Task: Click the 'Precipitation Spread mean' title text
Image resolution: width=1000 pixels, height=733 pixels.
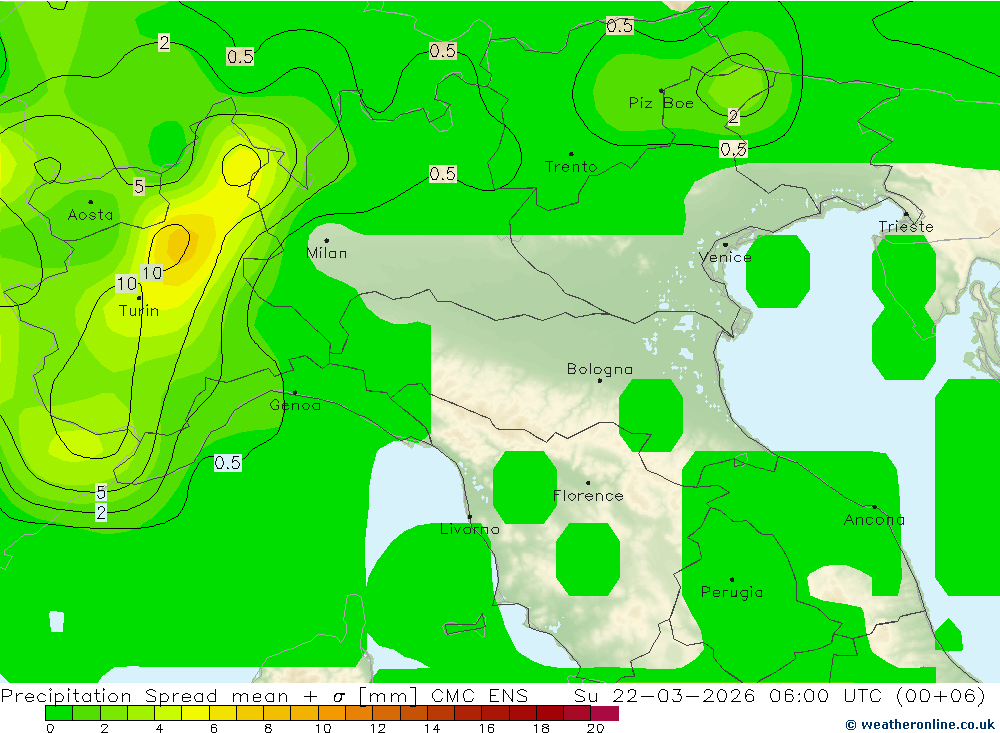Action: pos(145,695)
